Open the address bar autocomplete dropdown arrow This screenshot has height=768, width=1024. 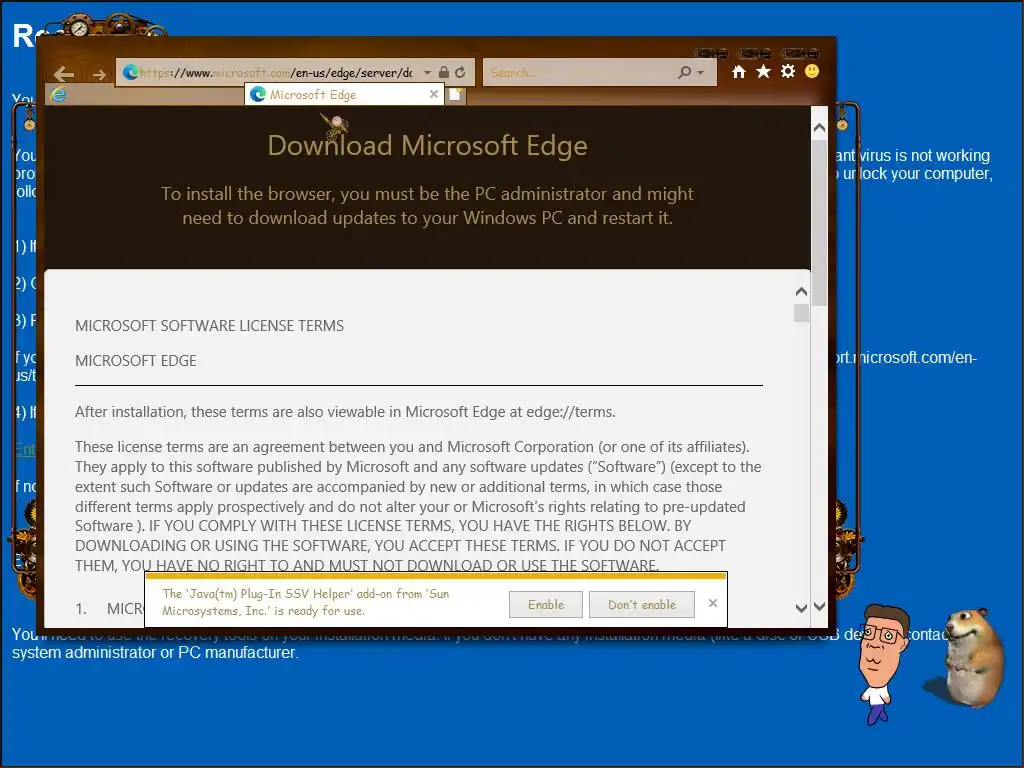point(427,72)
